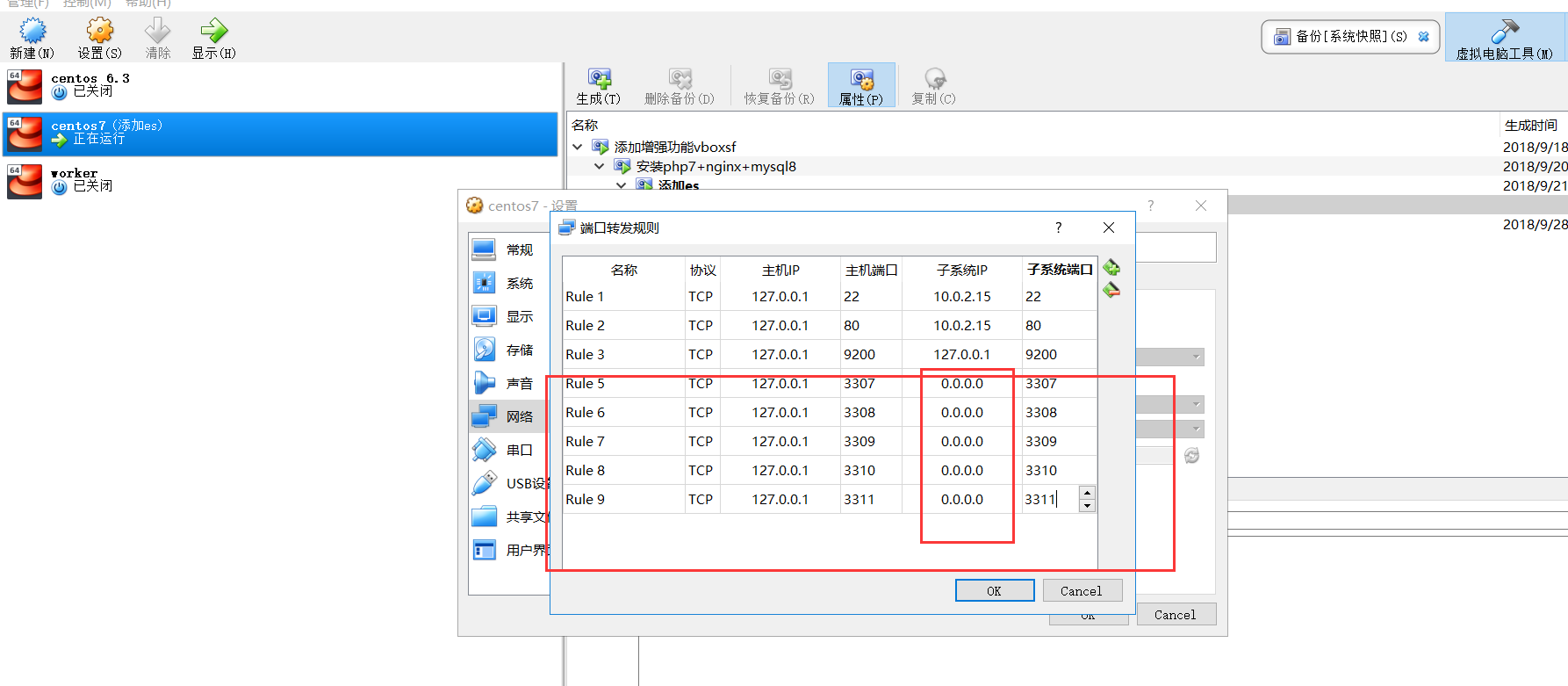The width and height of the screenshot is (1568, 686).
Task: Select the centos 6.3 virtual machine
Action: click(x=281, y=87)
